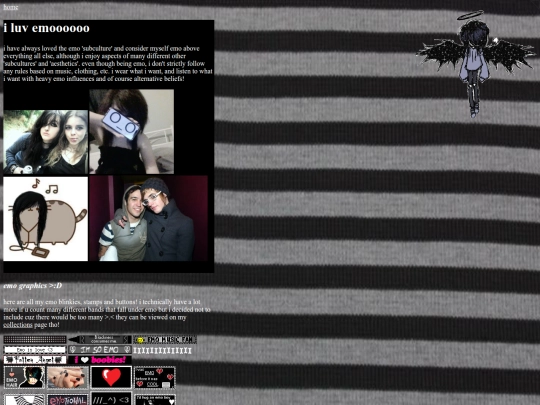Click the pink 'i heart boobies!' blinkie
The image size is (540, 405).
click(100, 360)
